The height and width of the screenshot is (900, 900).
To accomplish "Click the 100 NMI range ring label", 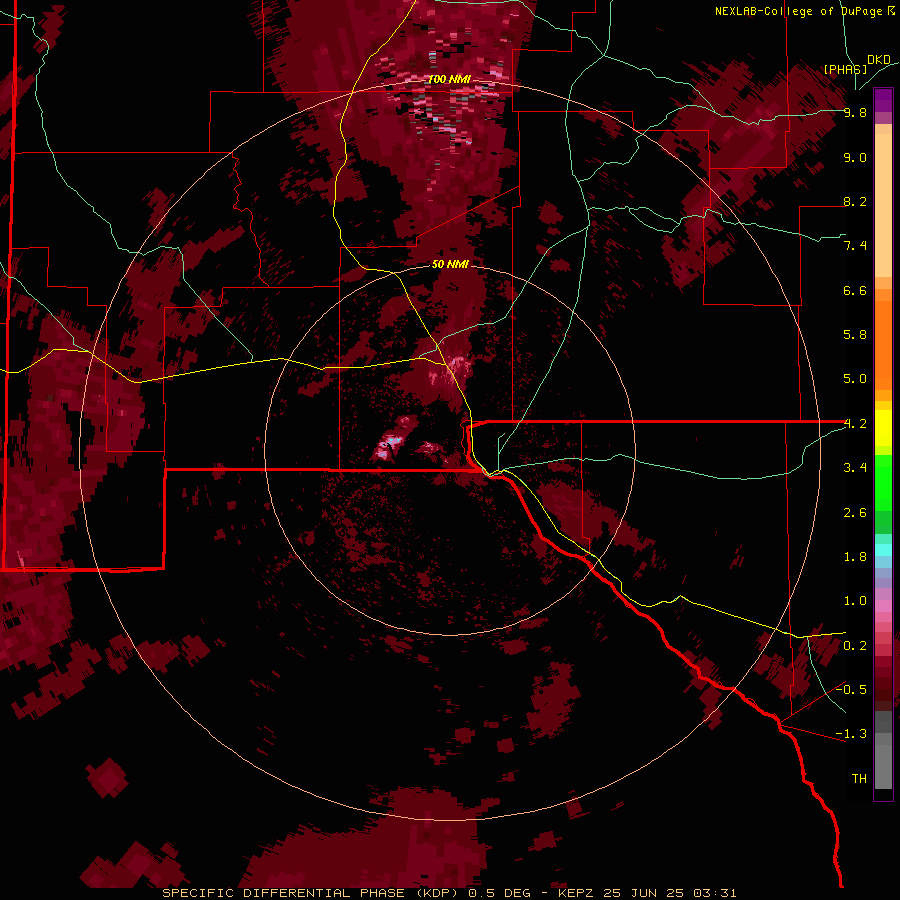I will (449, 79).
